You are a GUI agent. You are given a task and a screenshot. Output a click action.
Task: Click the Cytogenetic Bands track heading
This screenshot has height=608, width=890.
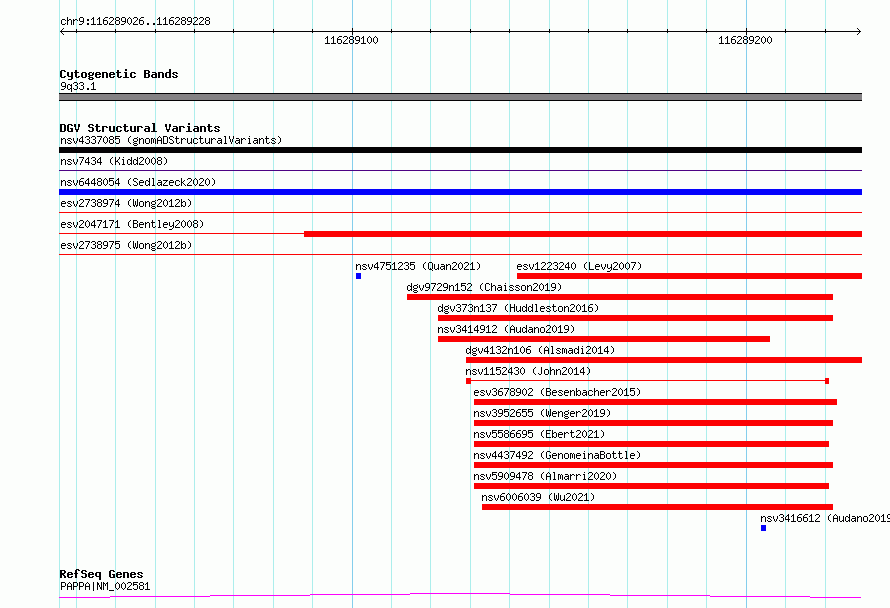coord(119,74)
